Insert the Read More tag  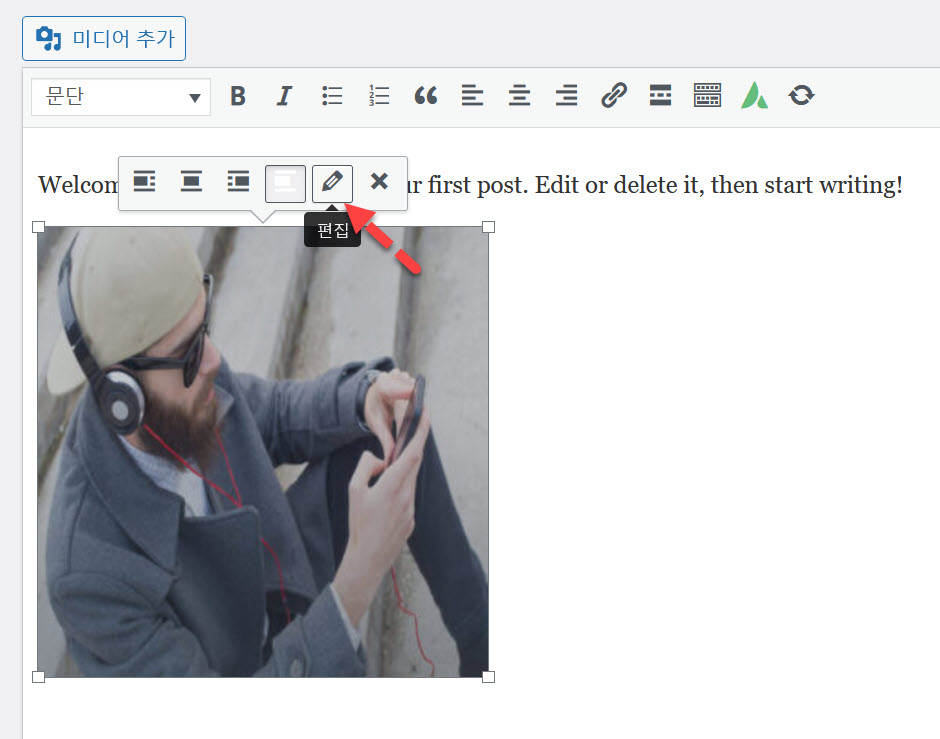pos(660,96)
